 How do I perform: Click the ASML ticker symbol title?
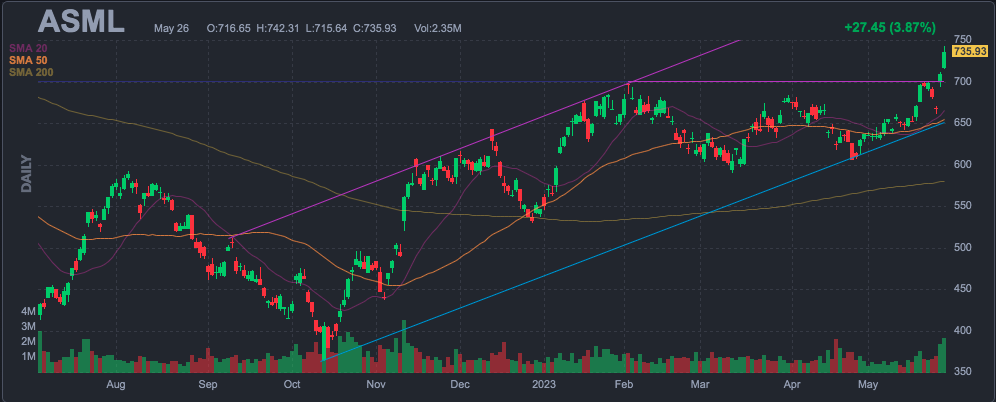(x=81, y=21)
